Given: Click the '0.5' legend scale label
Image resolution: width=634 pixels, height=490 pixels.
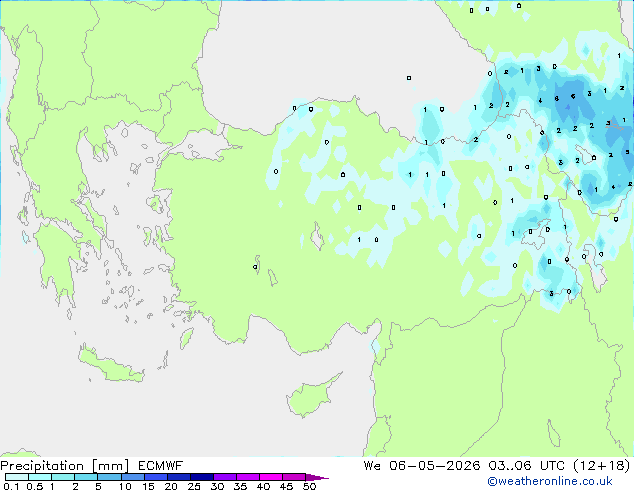Looking at the screenshot, I should 35,486.
